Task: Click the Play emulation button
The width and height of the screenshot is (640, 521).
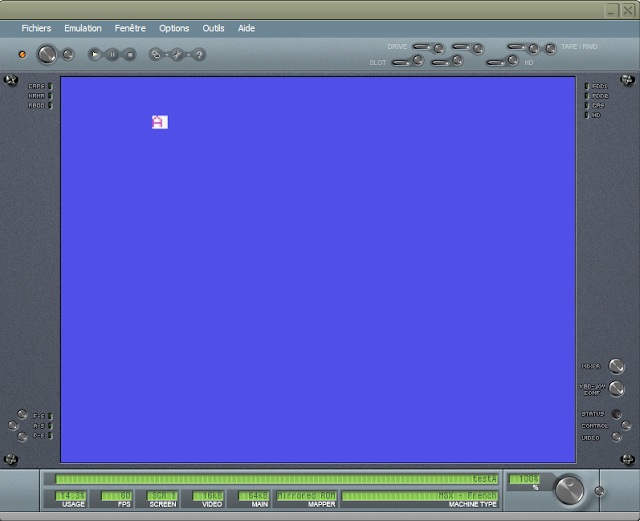Action: coord(95,54)
